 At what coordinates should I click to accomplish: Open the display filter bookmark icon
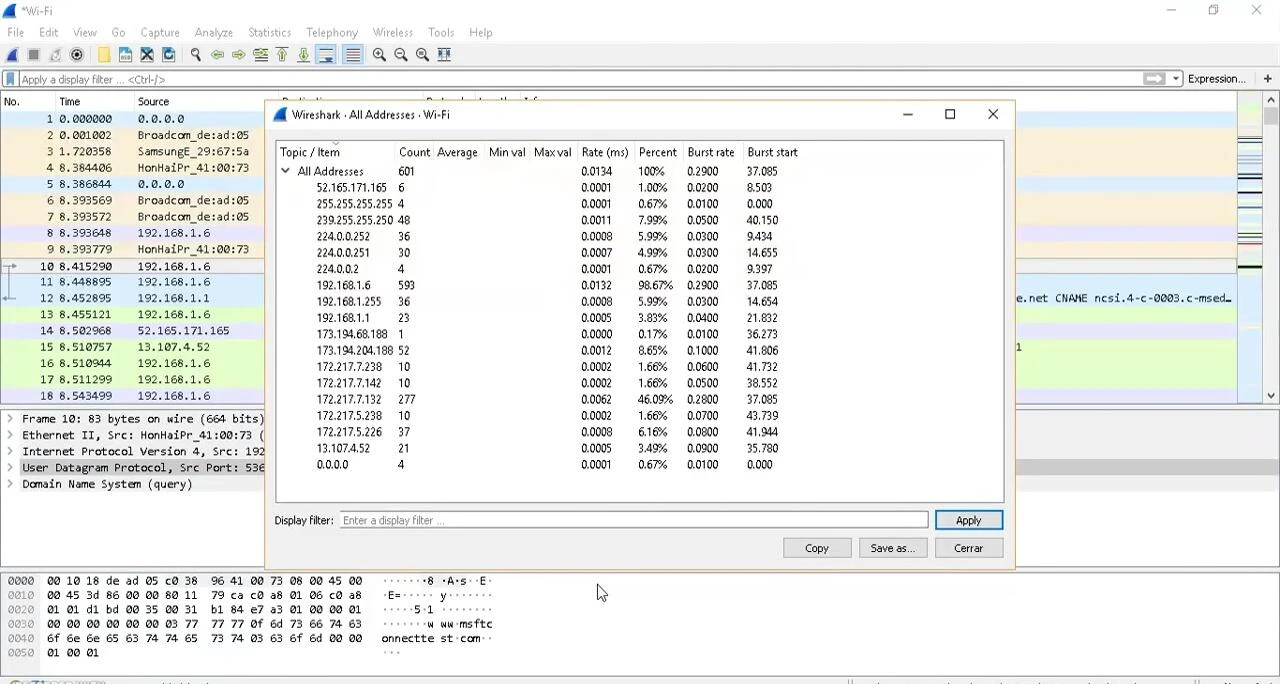10,79
